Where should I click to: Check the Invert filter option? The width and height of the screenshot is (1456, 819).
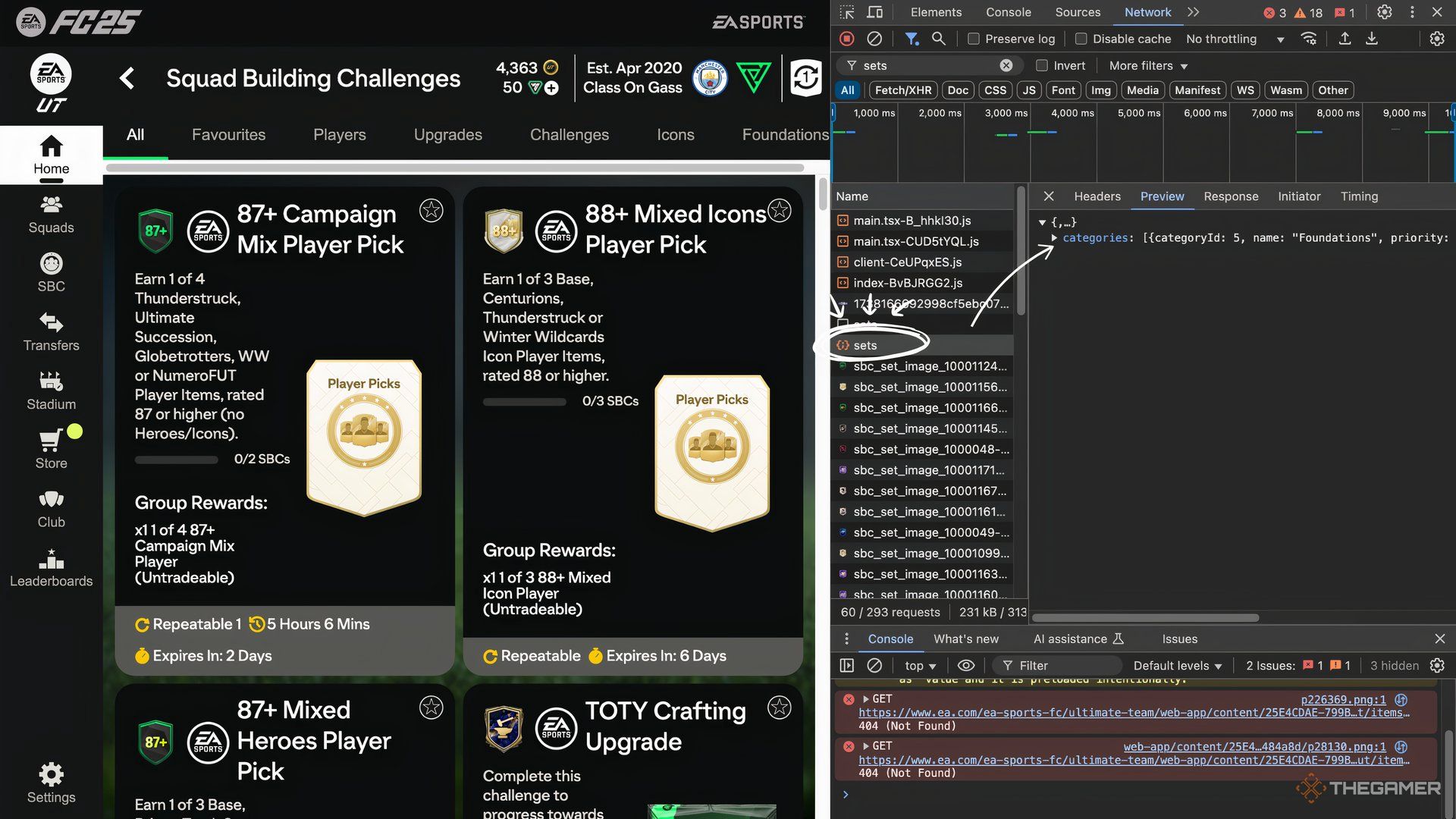(1042, 65)
